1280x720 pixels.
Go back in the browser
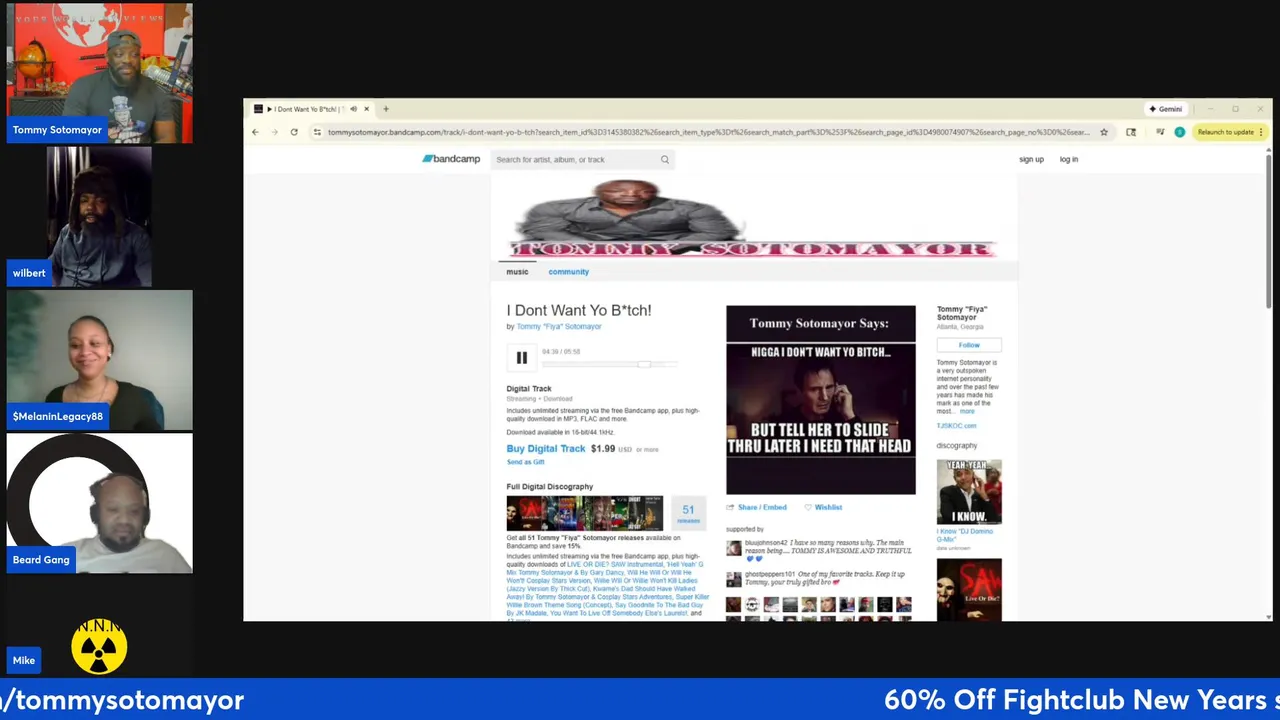pos(255,132)
